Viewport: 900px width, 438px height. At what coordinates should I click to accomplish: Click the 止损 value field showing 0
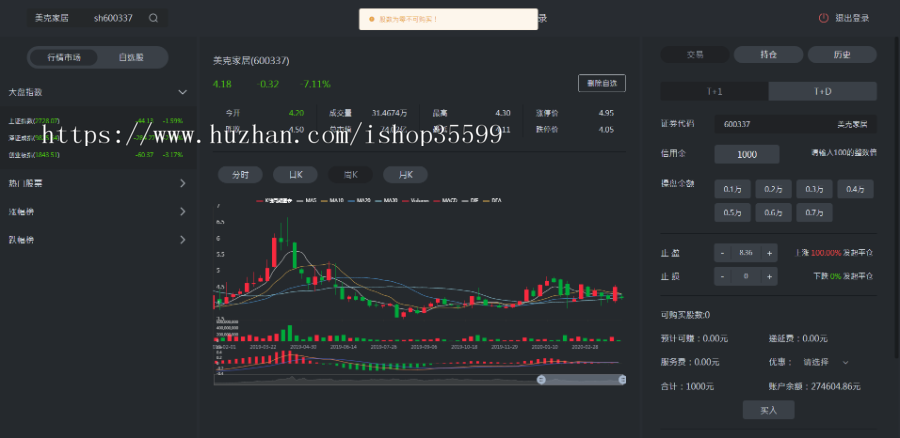click(746, 276)
